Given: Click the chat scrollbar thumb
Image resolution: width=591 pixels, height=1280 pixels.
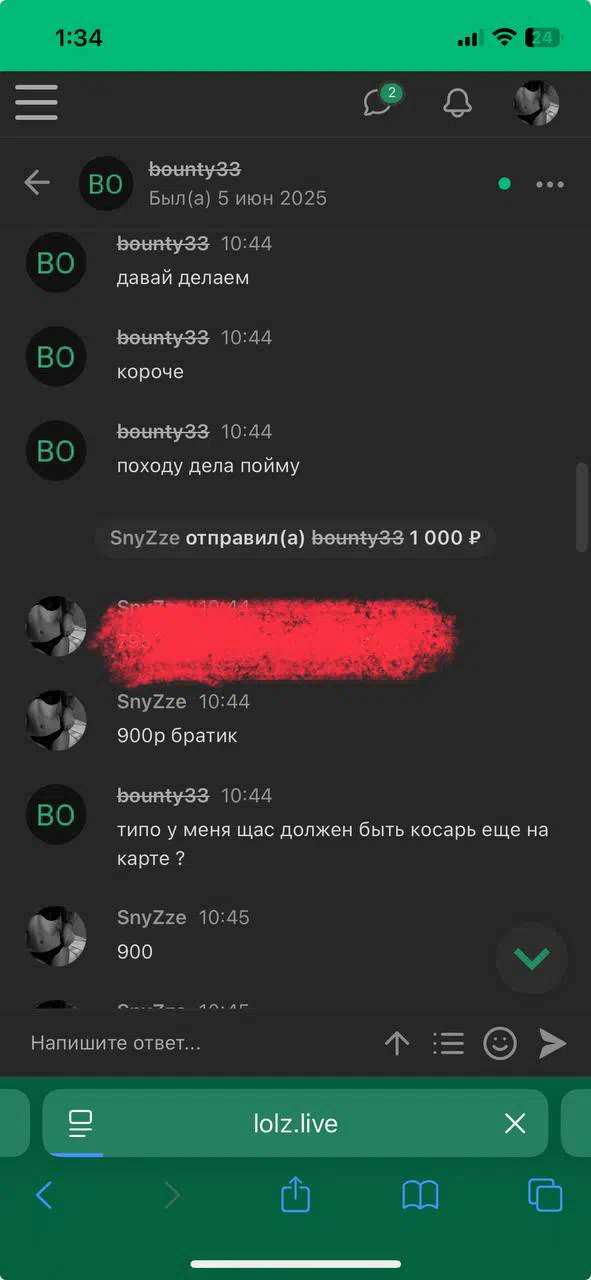Looking at the screenshot, I should tap(582, 507).
